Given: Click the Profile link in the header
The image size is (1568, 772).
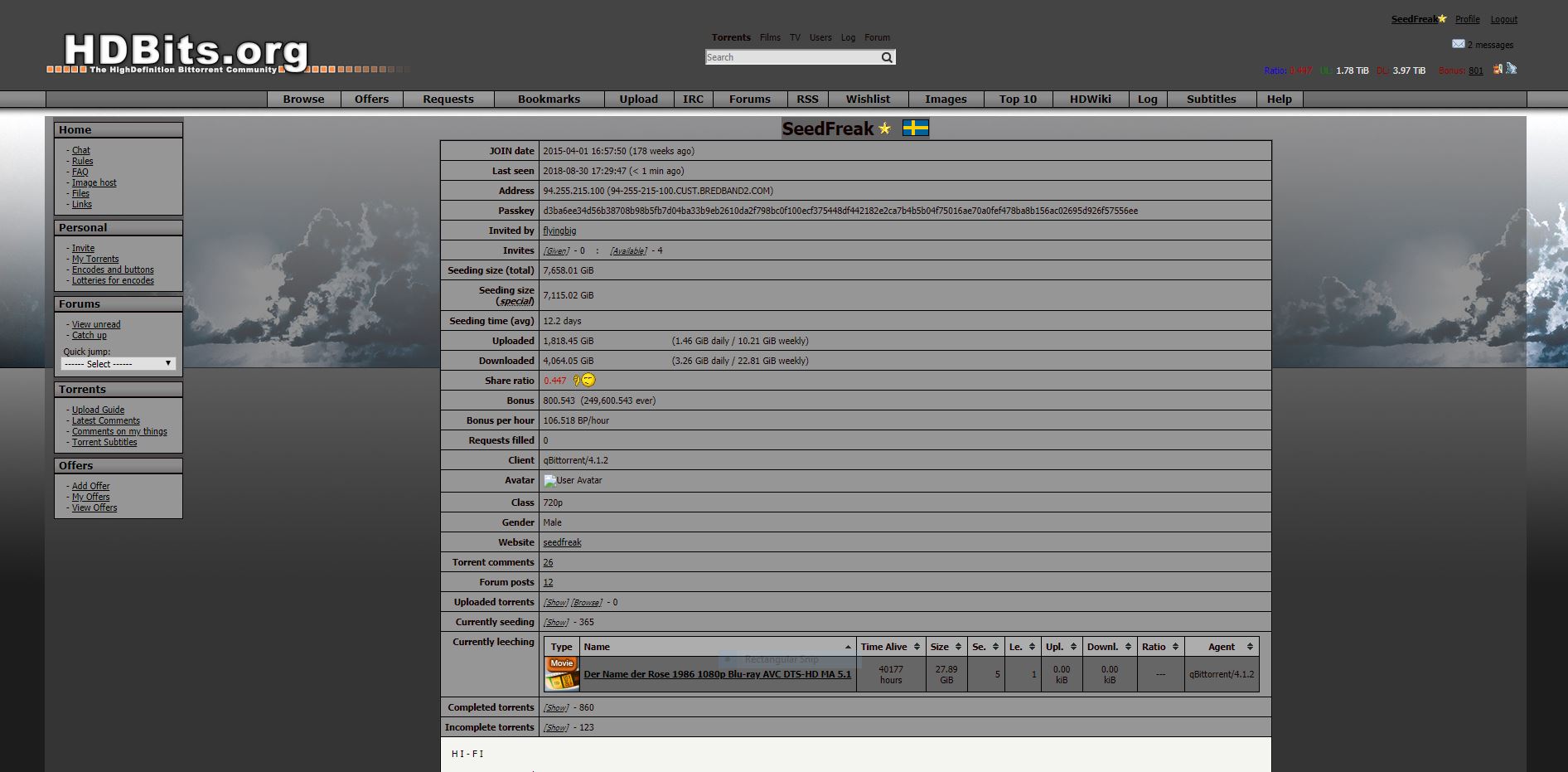Looking at the screenshot, I should point(1467,19).
